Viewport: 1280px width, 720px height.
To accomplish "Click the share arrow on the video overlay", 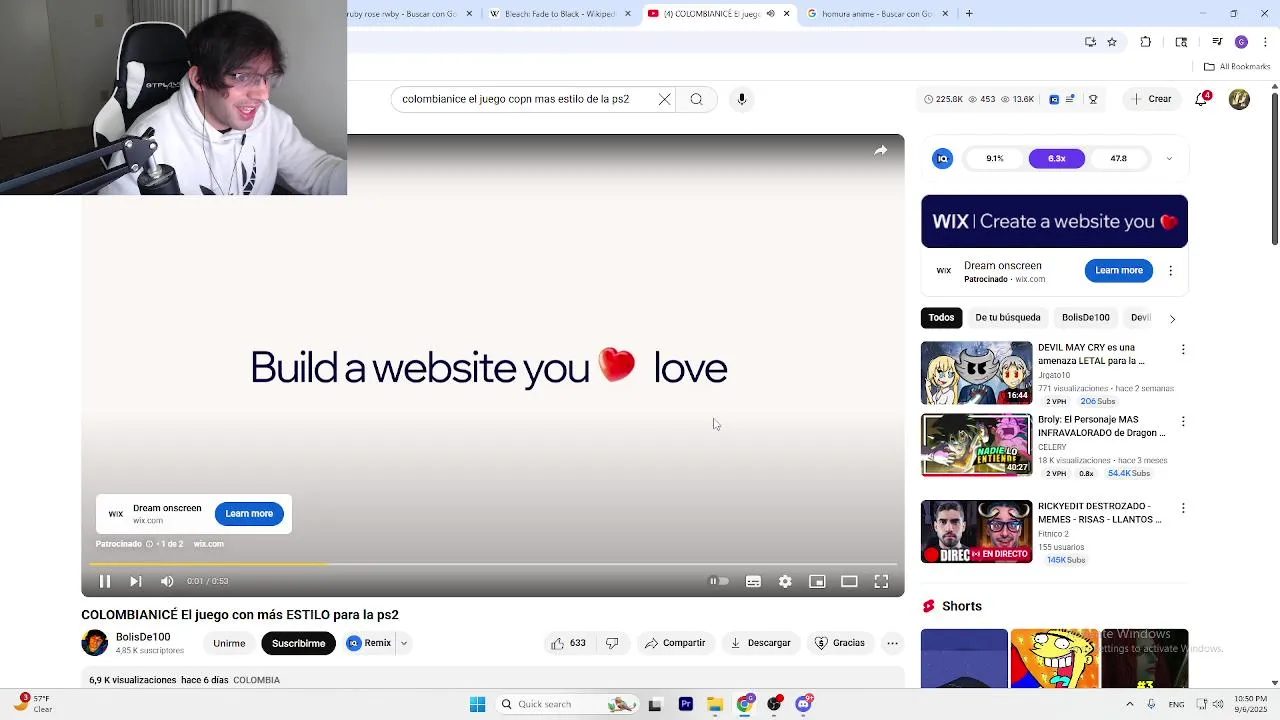I will pyautogui.click(x=880, y=151).
